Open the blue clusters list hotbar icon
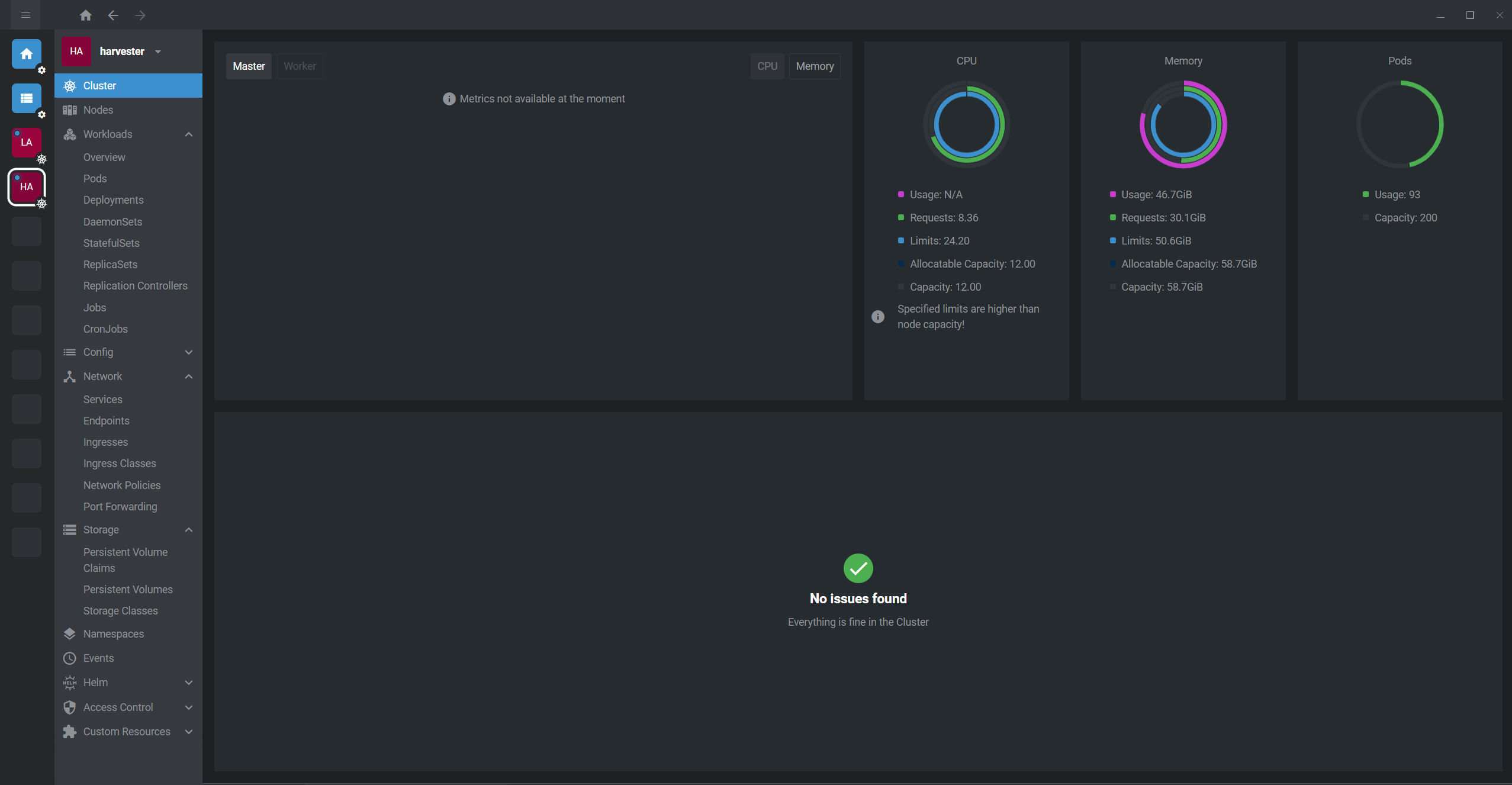The height and width of the screenshot is (785, 1512). [26, 98]
